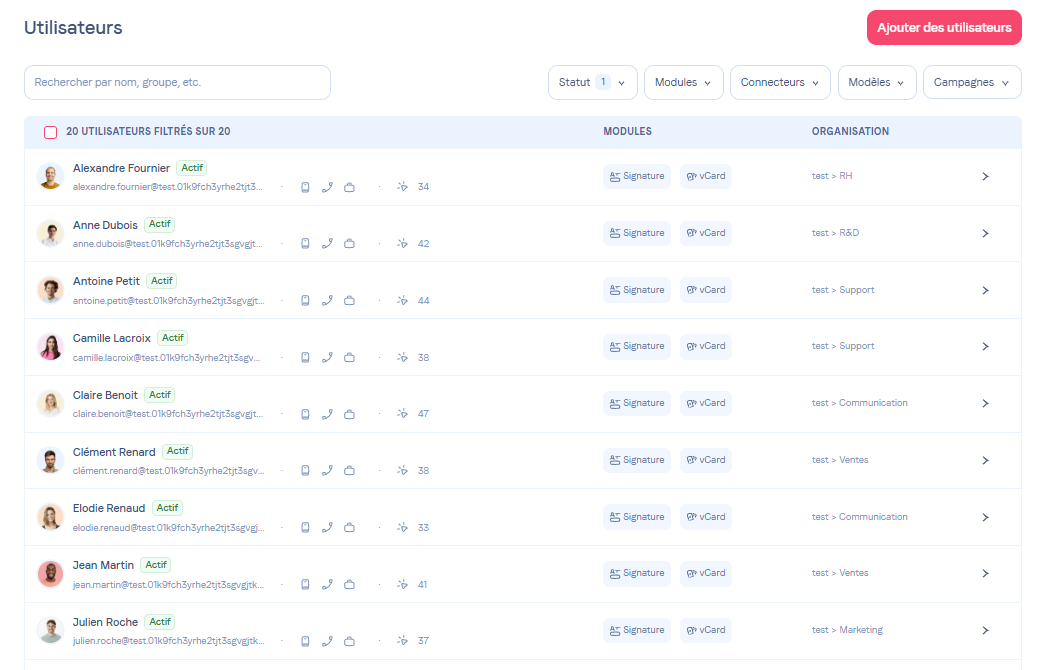
Task: Click the mobile icon in Antoine Petit's row
Action: [305, 300]
